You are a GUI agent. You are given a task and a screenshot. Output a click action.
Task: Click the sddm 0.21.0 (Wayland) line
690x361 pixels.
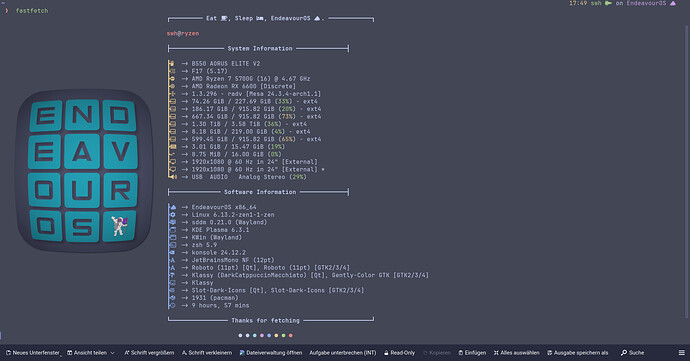coord(229,222)
